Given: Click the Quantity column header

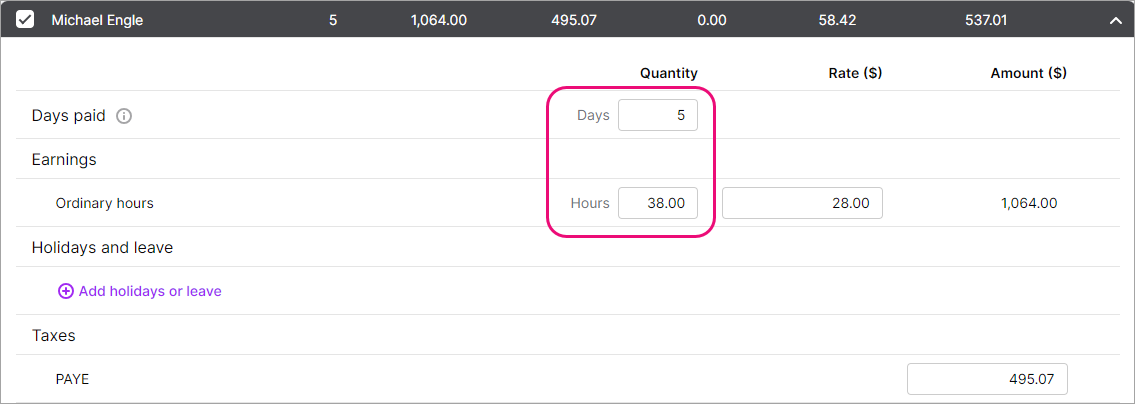Looking at the screenshot, I should (669, 73).
